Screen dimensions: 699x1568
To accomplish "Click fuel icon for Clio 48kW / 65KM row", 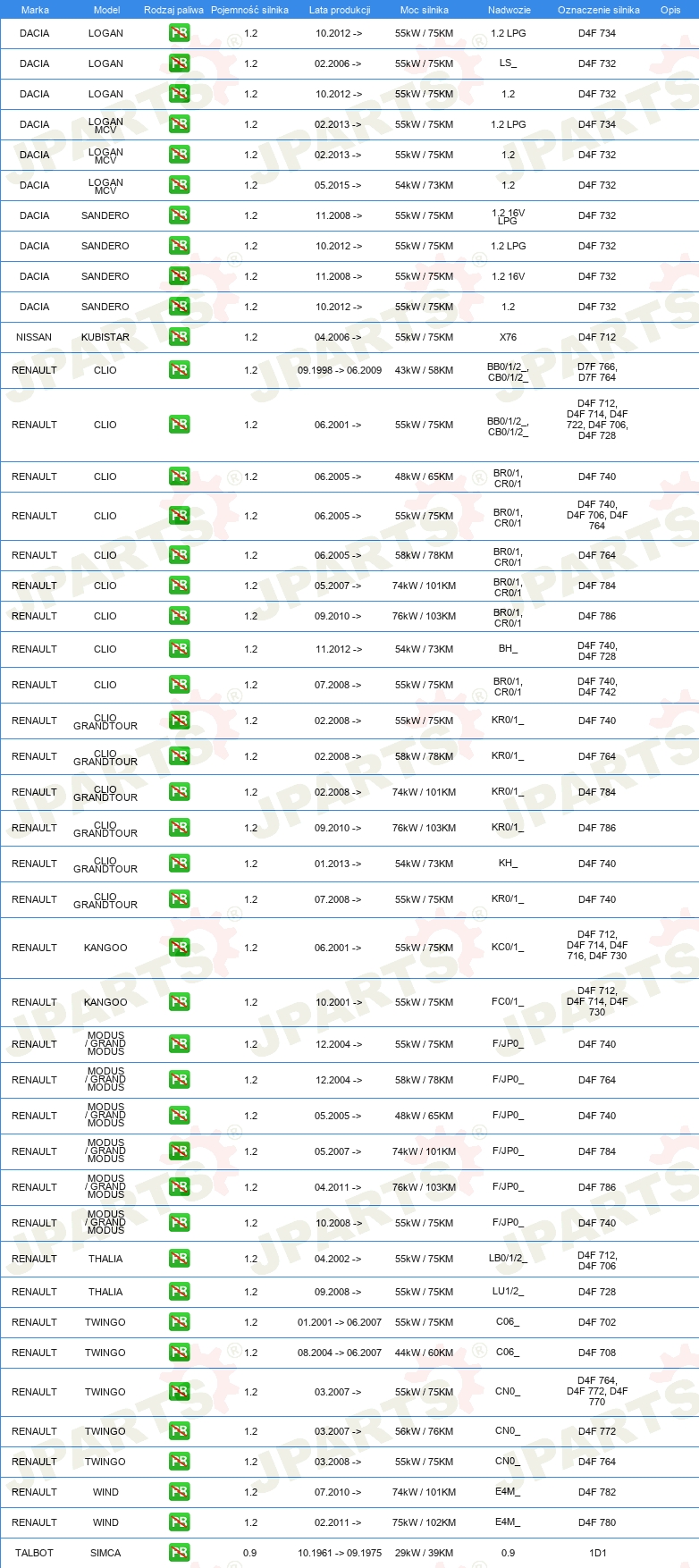I will pyautogui.click(x=180, y=476).
